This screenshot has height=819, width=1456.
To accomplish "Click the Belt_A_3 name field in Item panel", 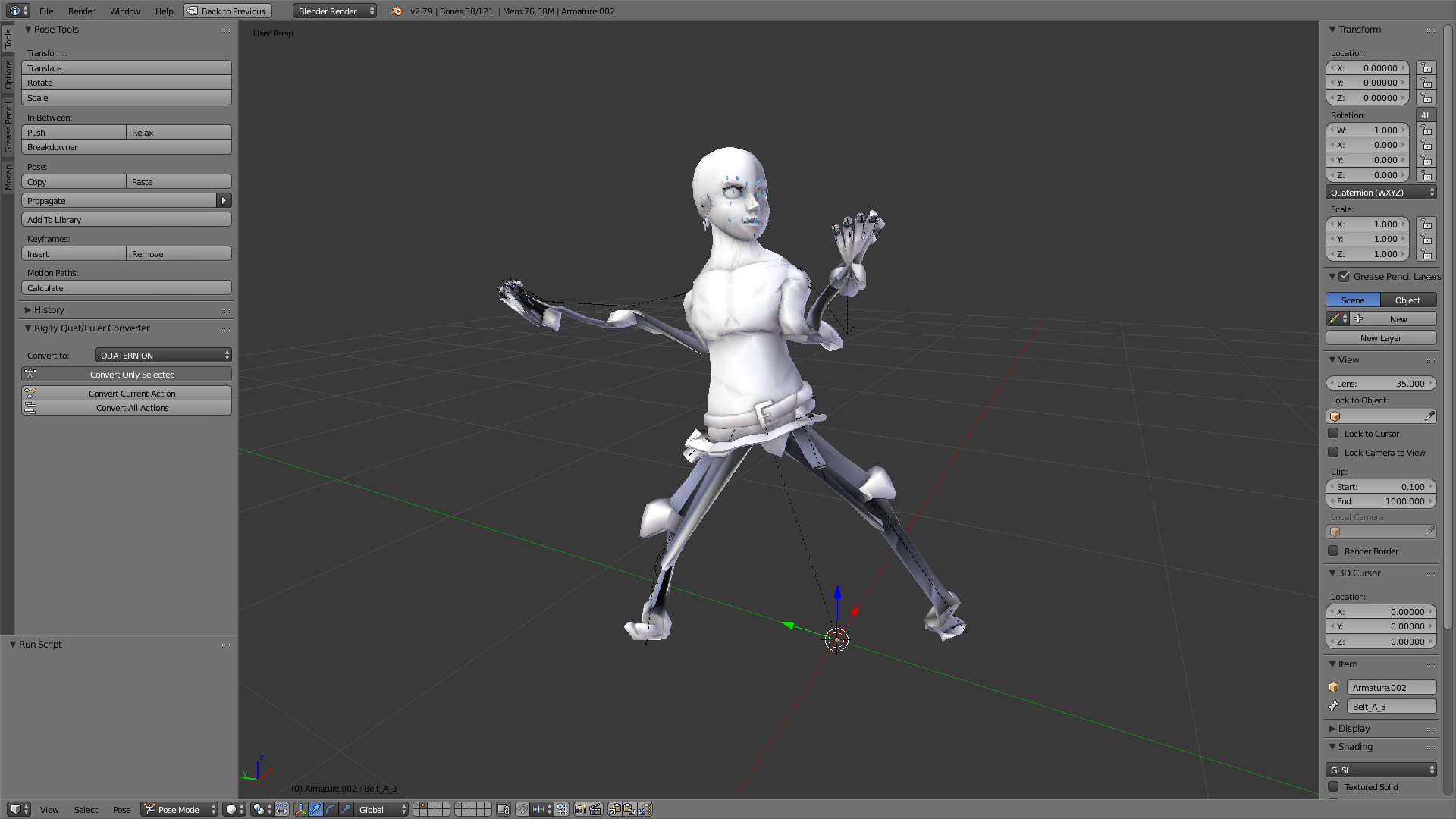I will tap(1392, 706).
